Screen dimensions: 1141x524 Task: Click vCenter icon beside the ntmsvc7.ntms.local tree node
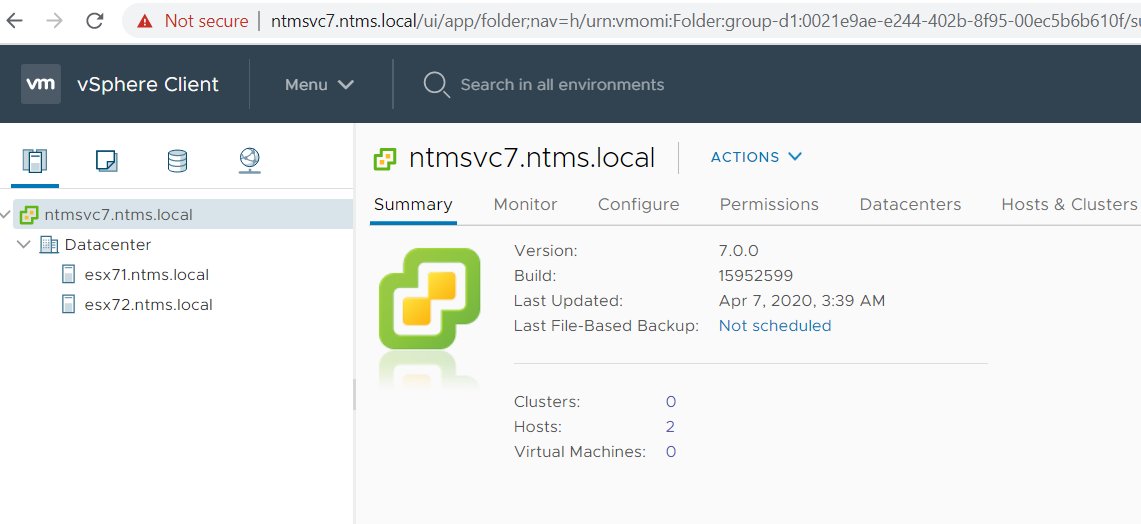(x=28, y=215)
